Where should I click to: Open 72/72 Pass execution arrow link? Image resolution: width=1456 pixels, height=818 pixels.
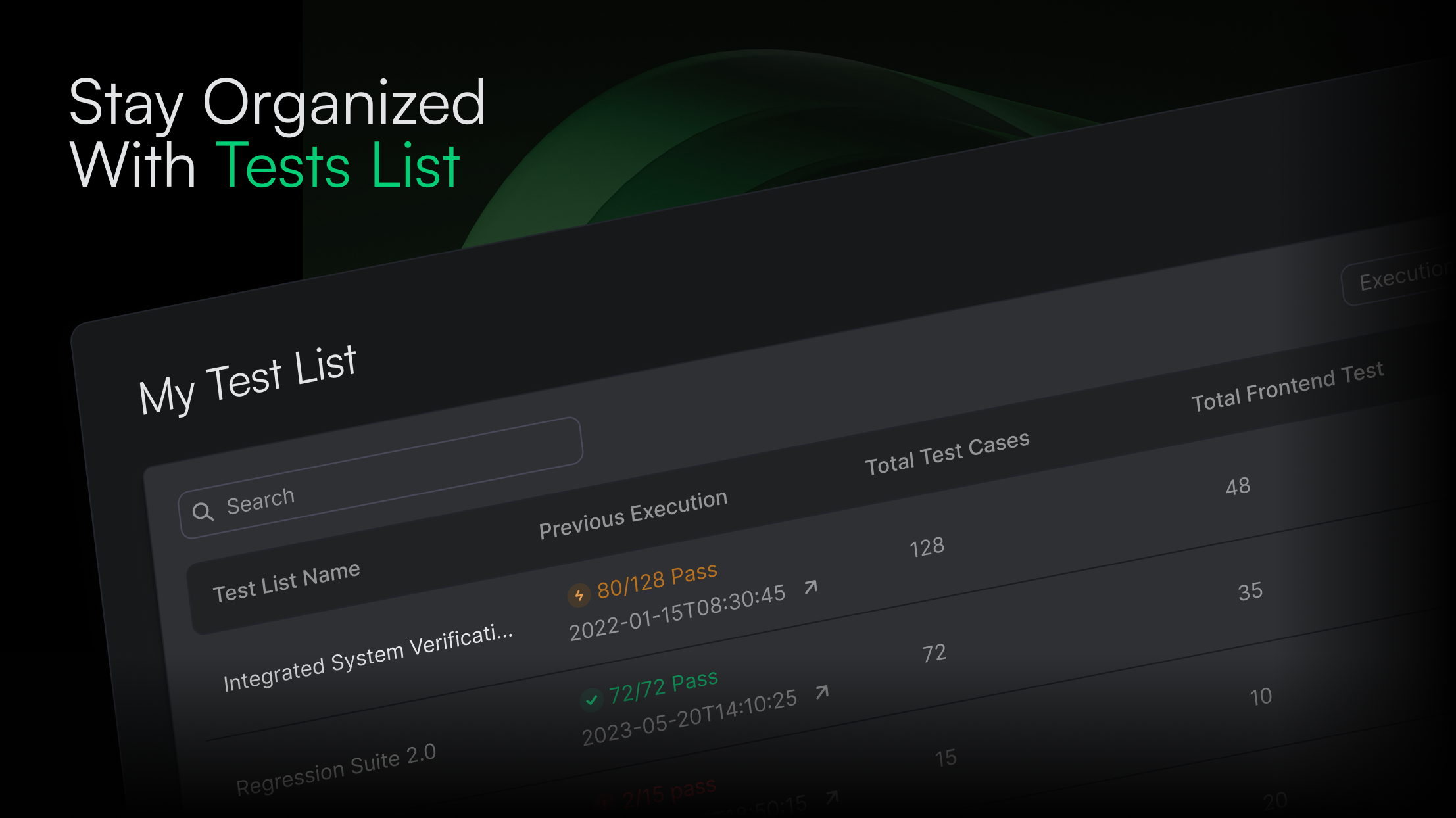(x=822, y=692)
